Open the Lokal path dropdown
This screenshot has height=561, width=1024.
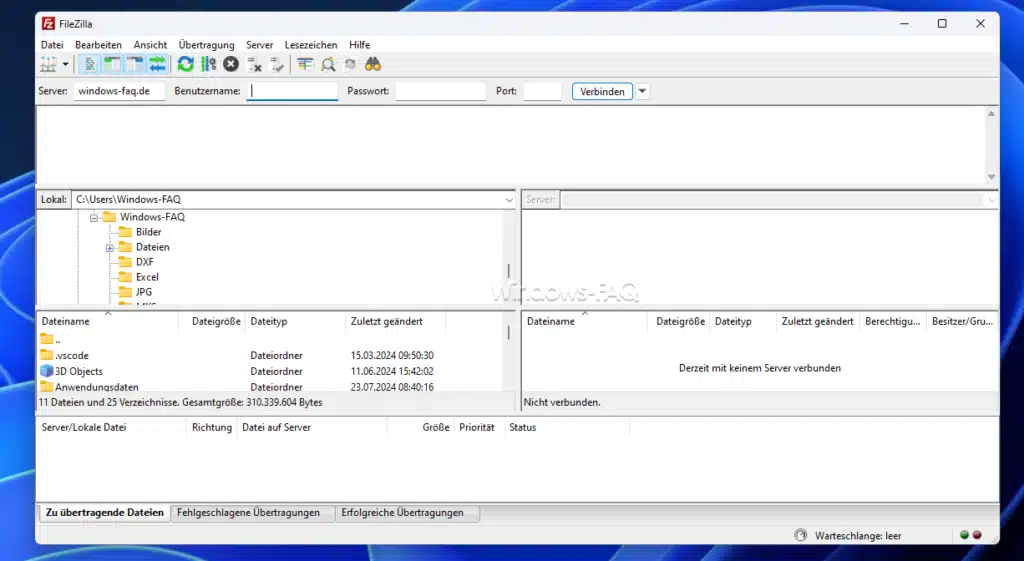[x=509, y=200]
